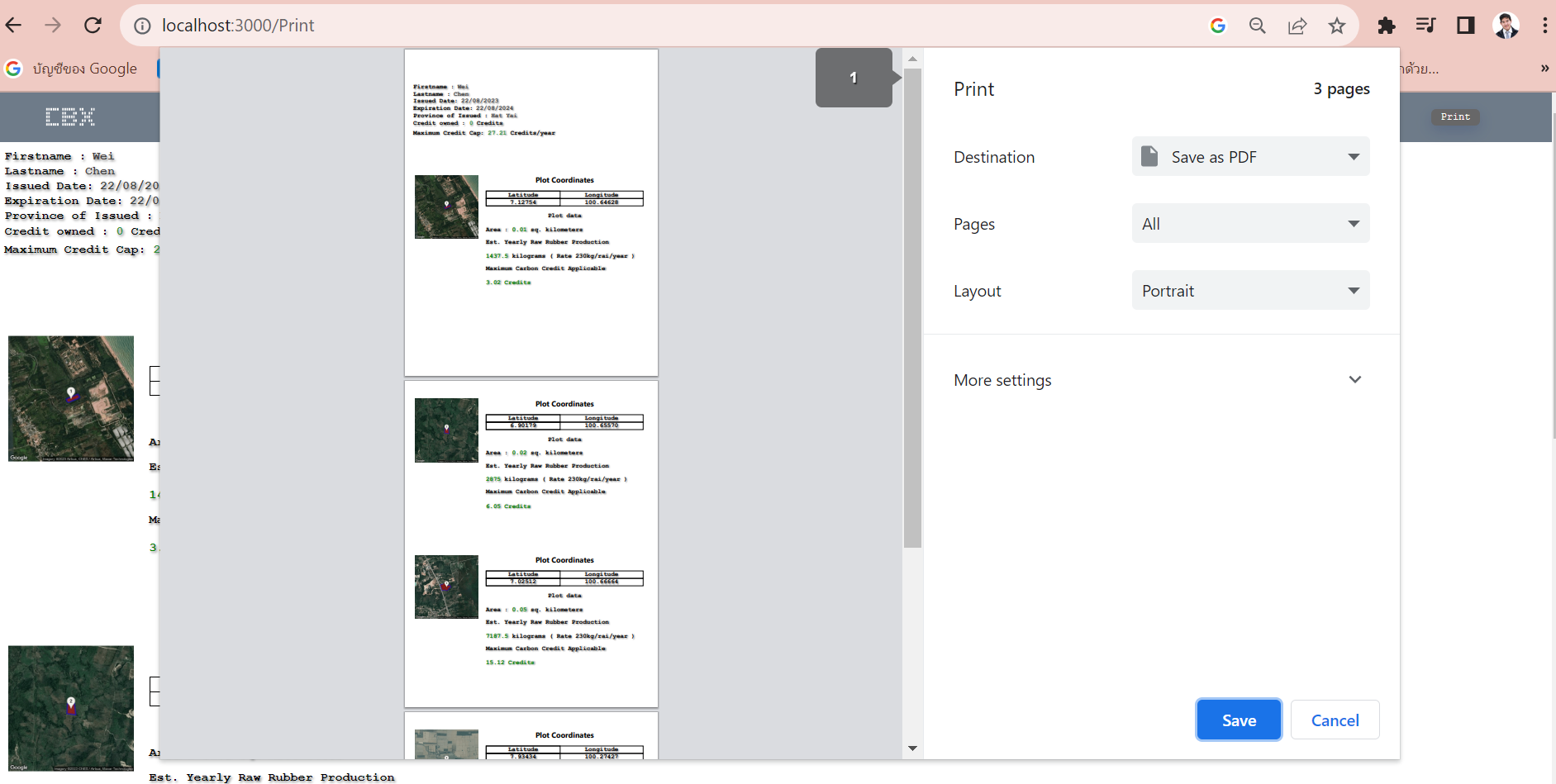Click the first preview page
The height and width of the screenshot is (784, 1556).
pos(531,213)
